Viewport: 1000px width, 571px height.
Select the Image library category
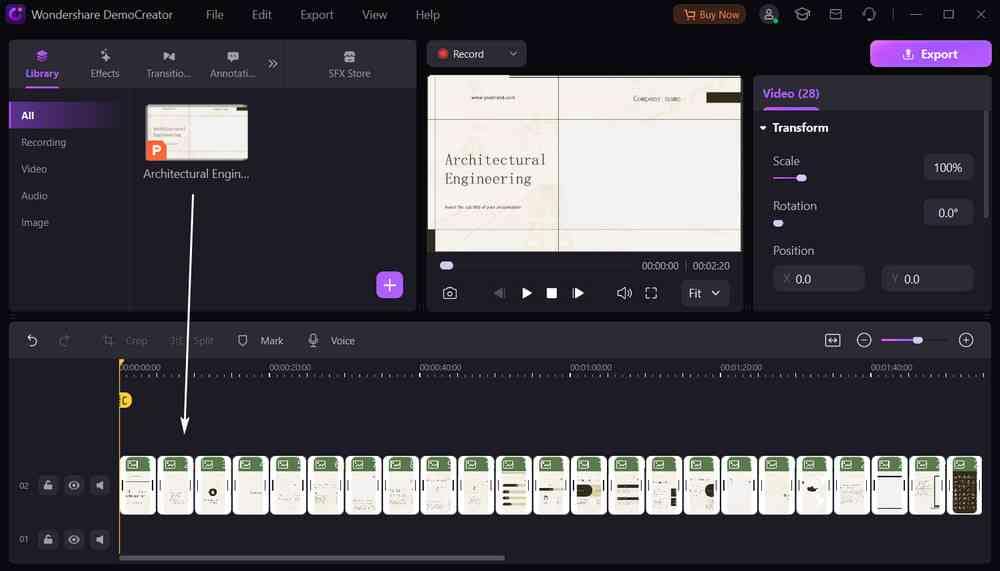coord(35,223)
